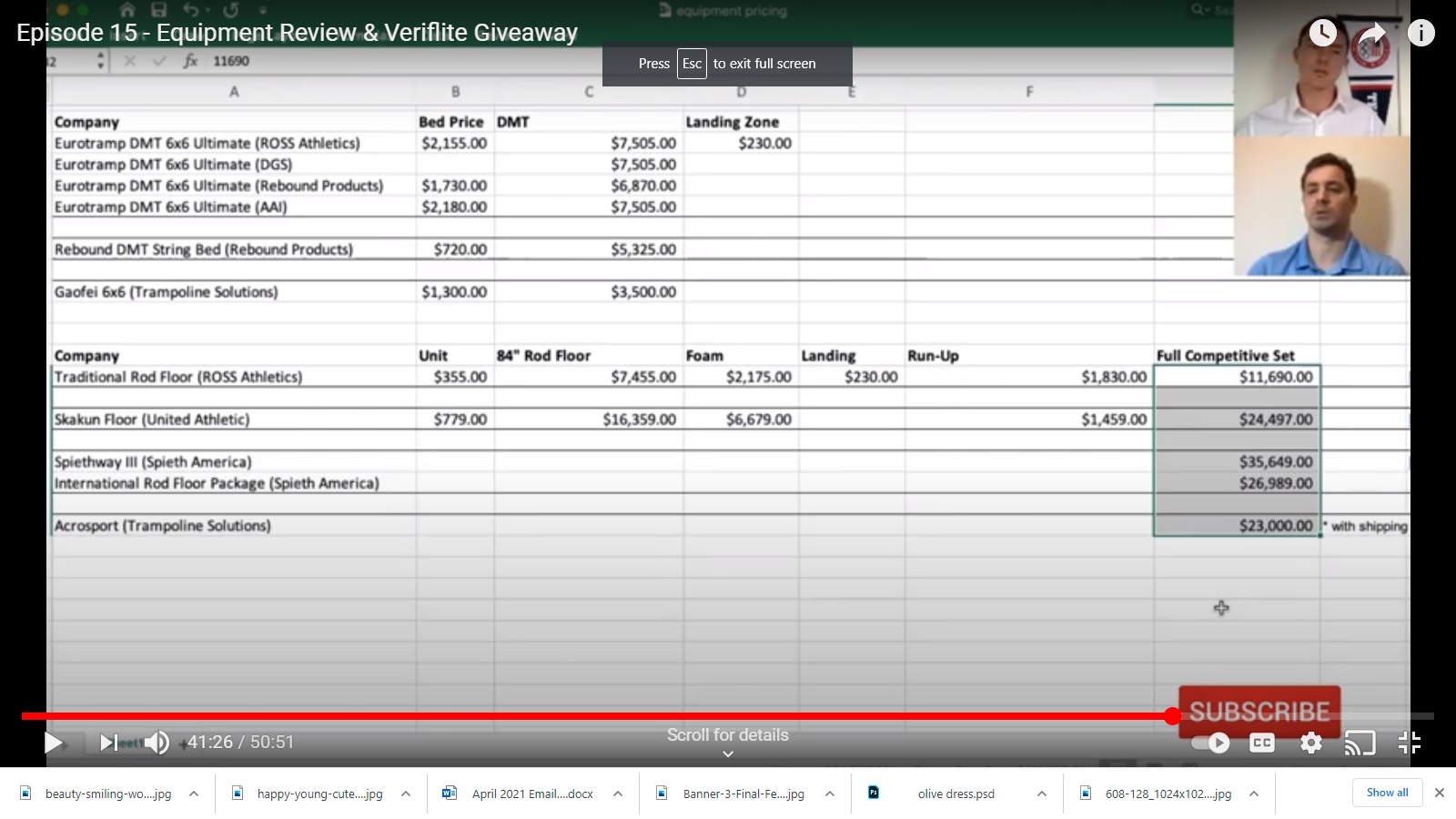Click the $23,000.00 Acrosport cell
Viewport: 1456px width, 819px height.
[x=1237, y=526]
